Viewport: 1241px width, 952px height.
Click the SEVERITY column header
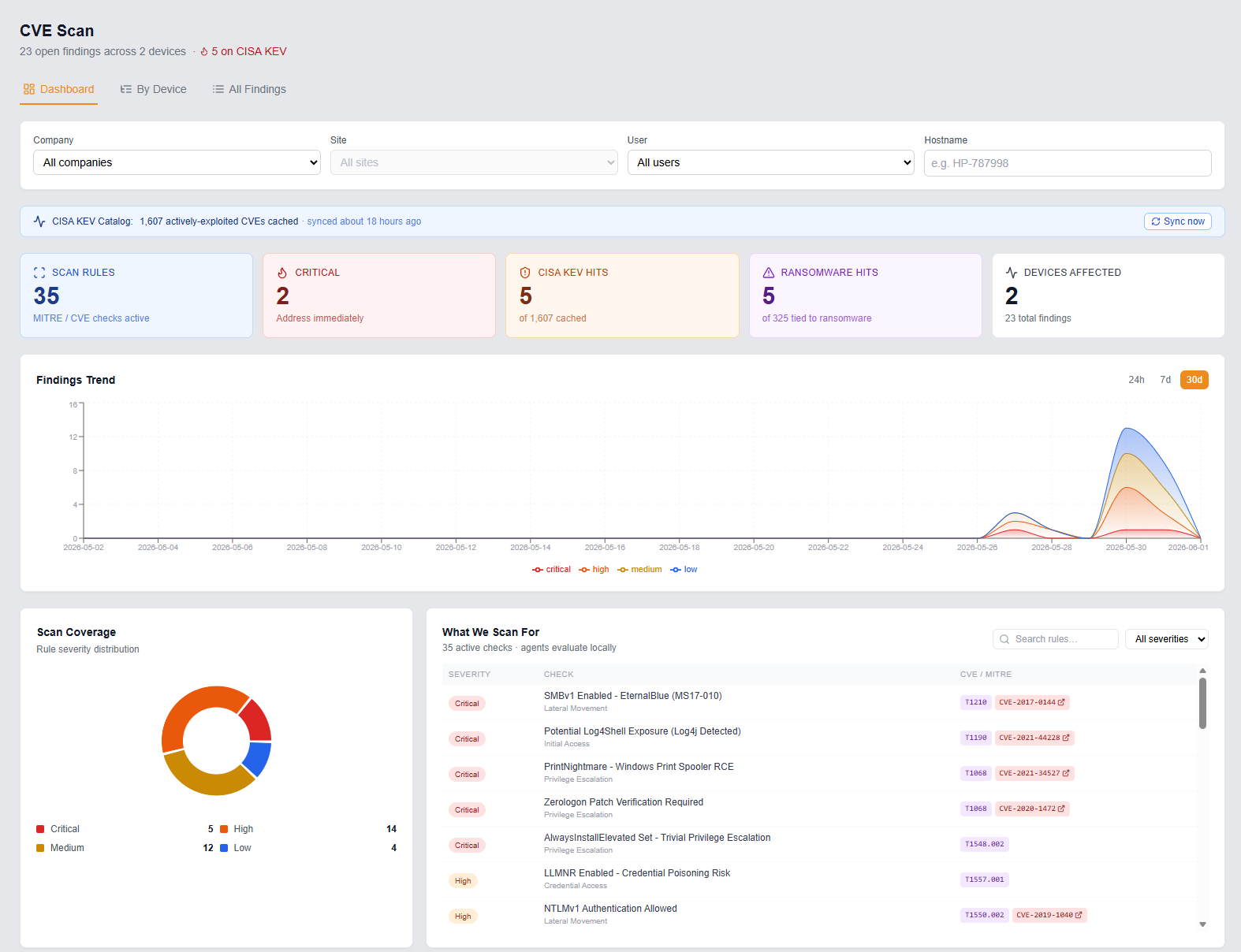pyautogui.click(x=469, y=675)
